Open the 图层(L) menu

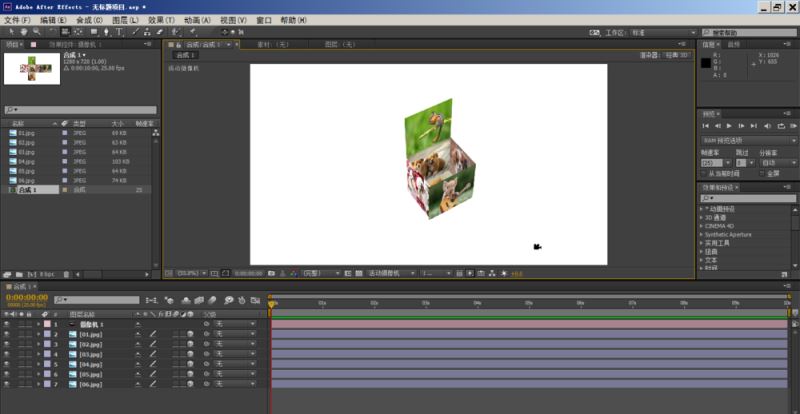[125, 20]
